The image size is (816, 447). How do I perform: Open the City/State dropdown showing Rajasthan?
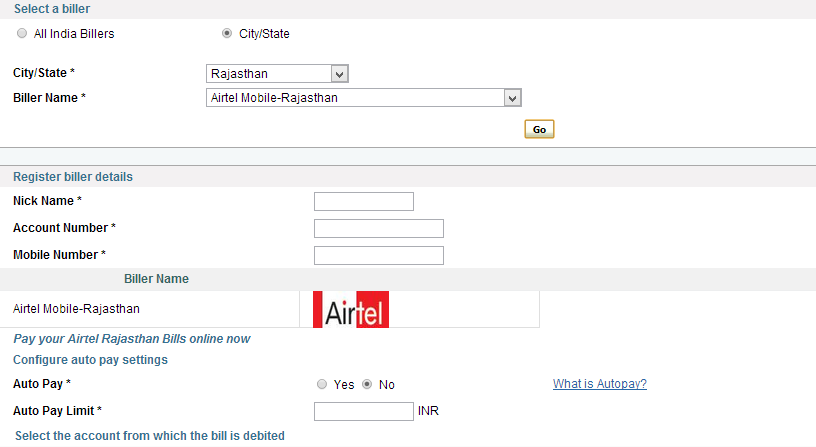277,74
